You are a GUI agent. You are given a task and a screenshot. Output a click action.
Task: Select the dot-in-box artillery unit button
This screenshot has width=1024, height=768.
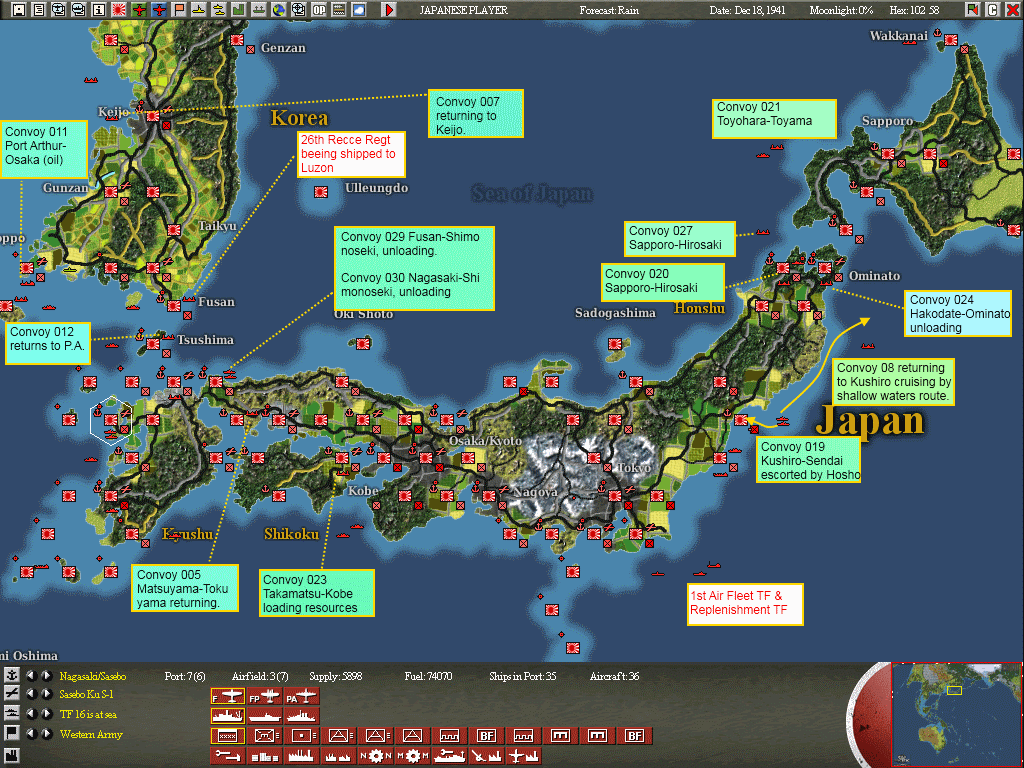coord(301,736)
